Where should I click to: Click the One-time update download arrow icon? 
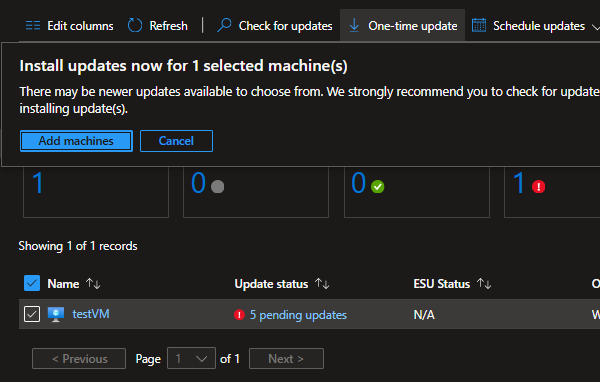click(354, 25)
